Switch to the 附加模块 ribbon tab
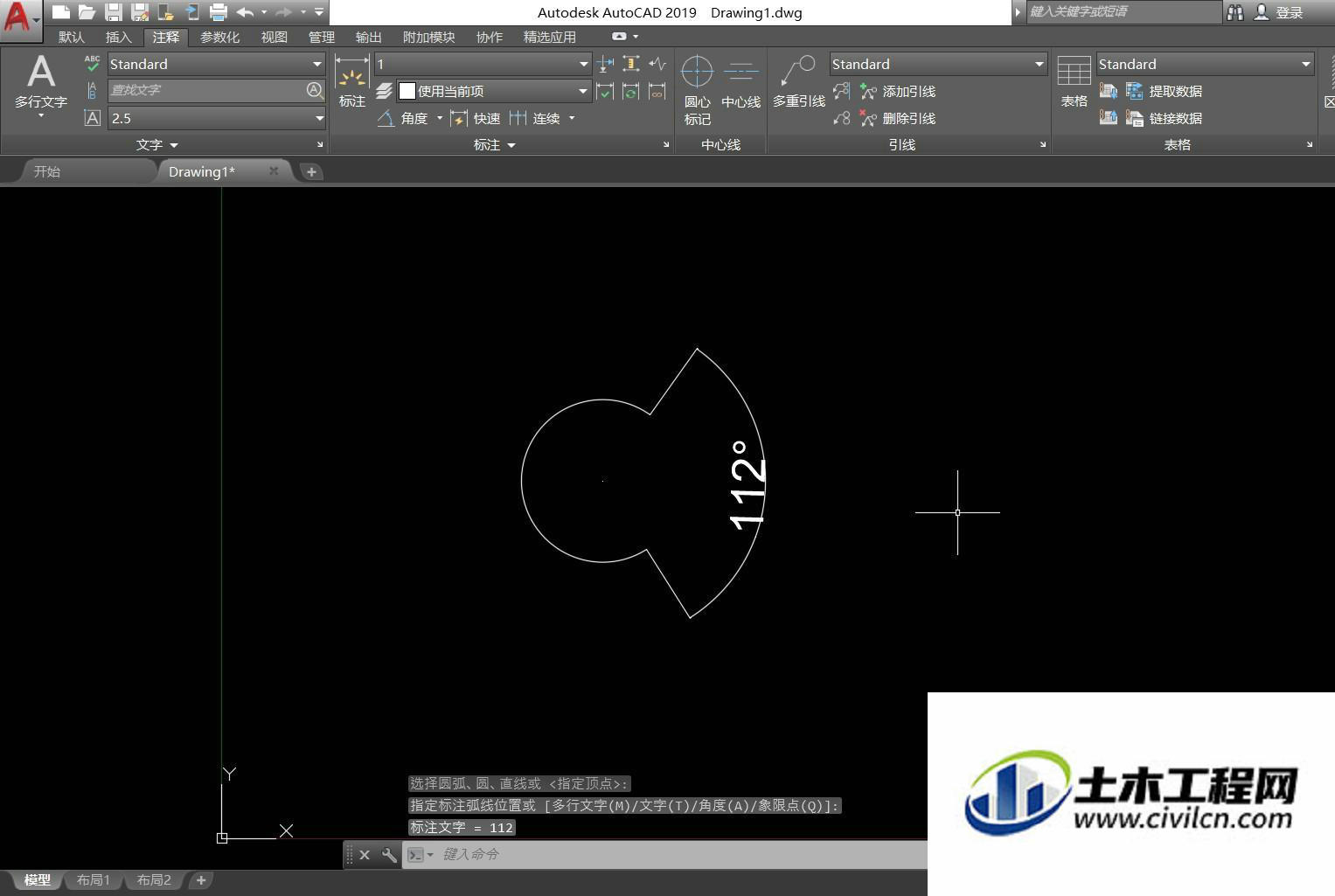 [x=428, y=37]
